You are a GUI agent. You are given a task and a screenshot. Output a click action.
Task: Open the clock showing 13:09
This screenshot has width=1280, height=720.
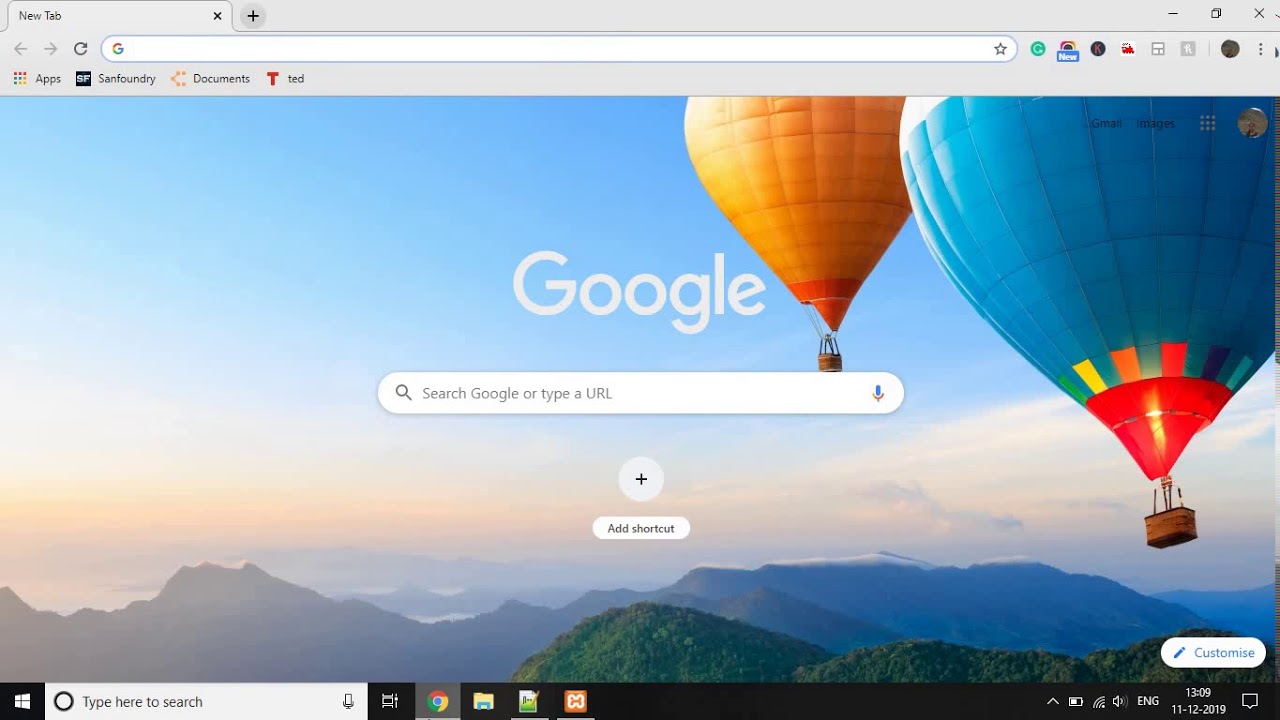click(1198, 701)
